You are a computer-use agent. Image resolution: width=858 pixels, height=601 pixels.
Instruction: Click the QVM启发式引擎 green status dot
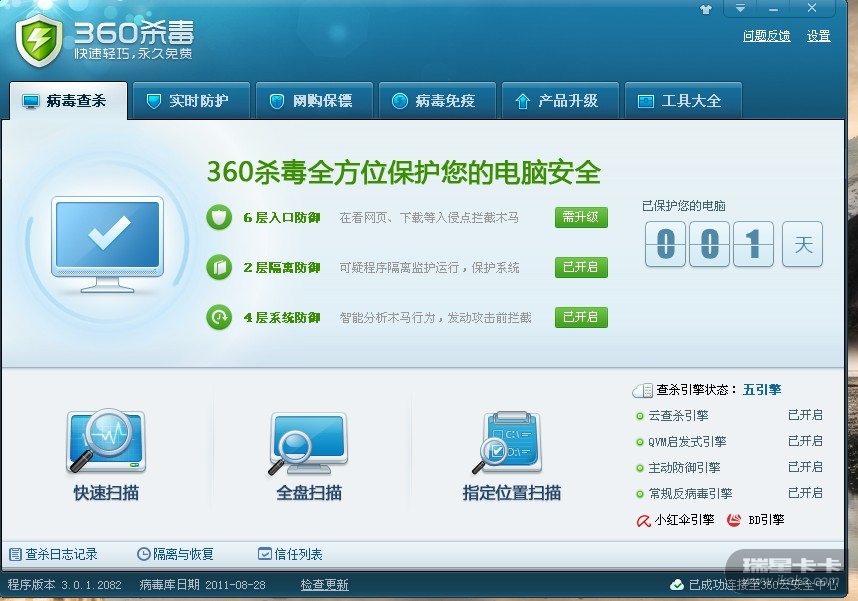coord(639,442)
